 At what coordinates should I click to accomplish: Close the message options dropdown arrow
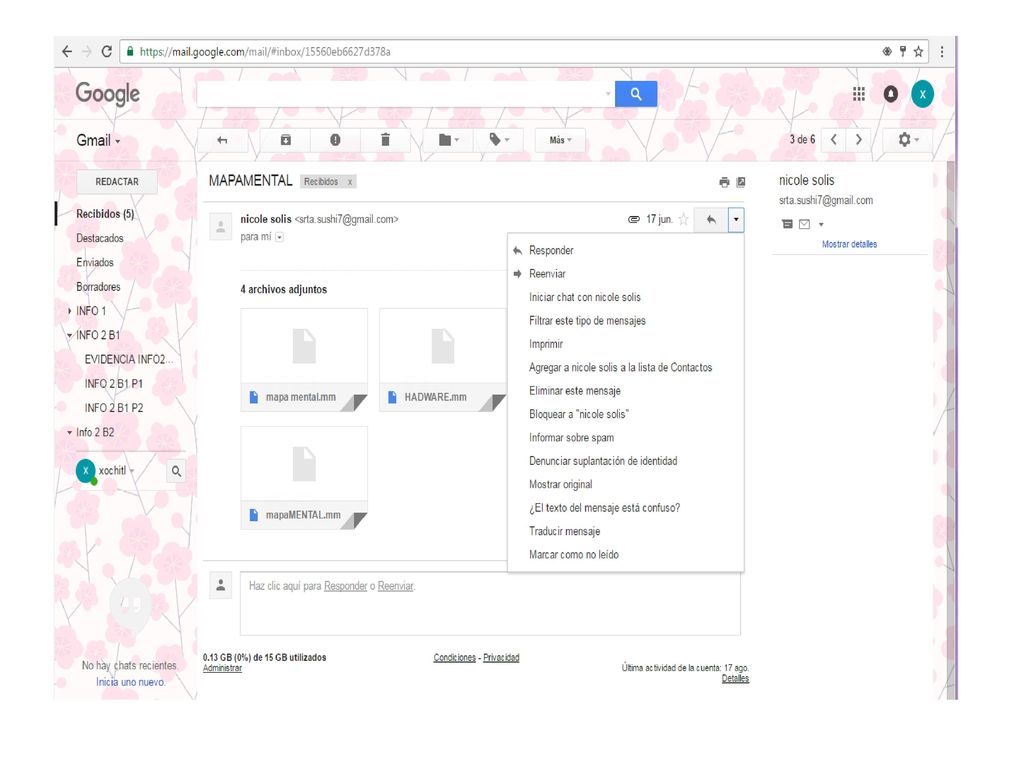(x=735, y=220)
